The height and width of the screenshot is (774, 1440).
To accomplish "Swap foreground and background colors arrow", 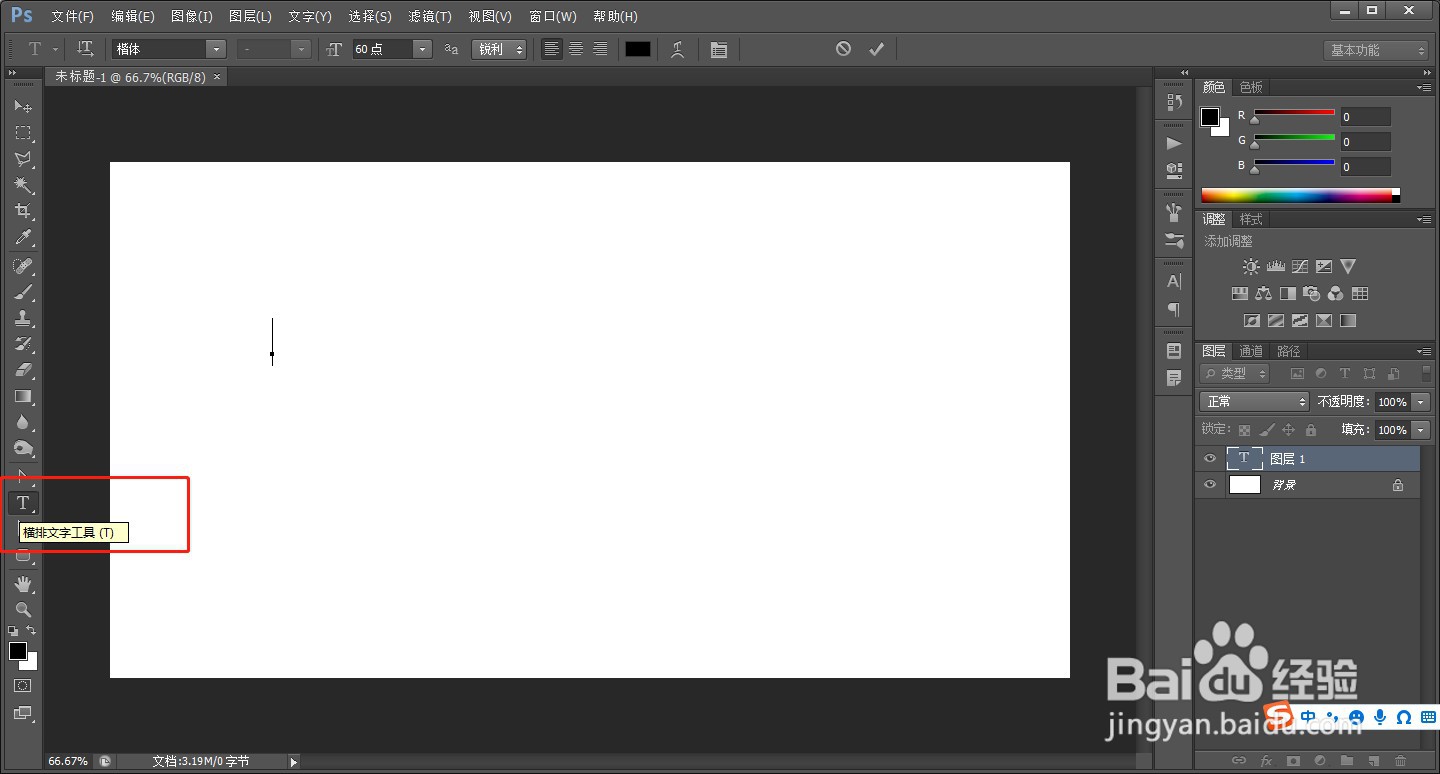I will tap(31, 630).
